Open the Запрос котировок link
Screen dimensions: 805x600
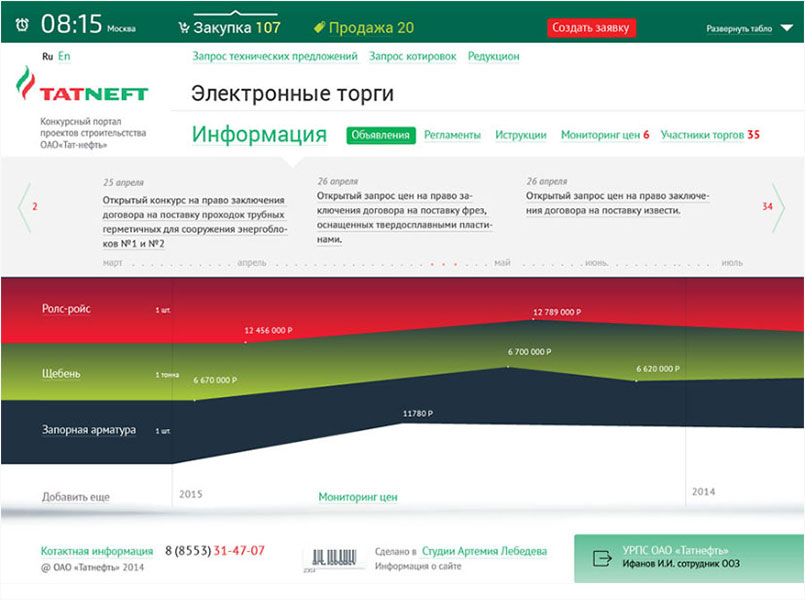[412, 57]
